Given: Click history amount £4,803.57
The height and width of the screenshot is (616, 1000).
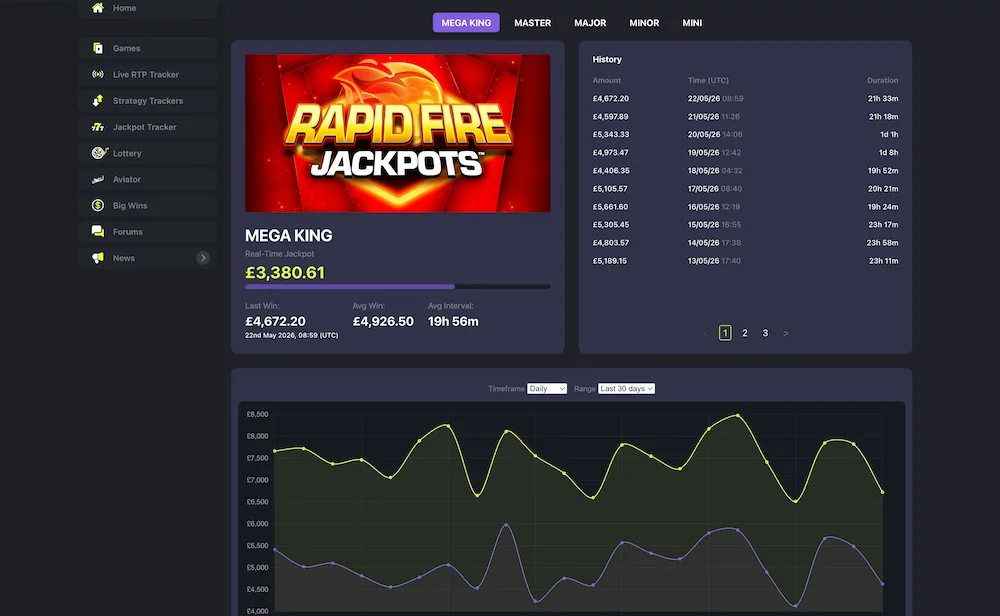Looking at the screenshot, I should pyautogui.click(x=611, y=242).
